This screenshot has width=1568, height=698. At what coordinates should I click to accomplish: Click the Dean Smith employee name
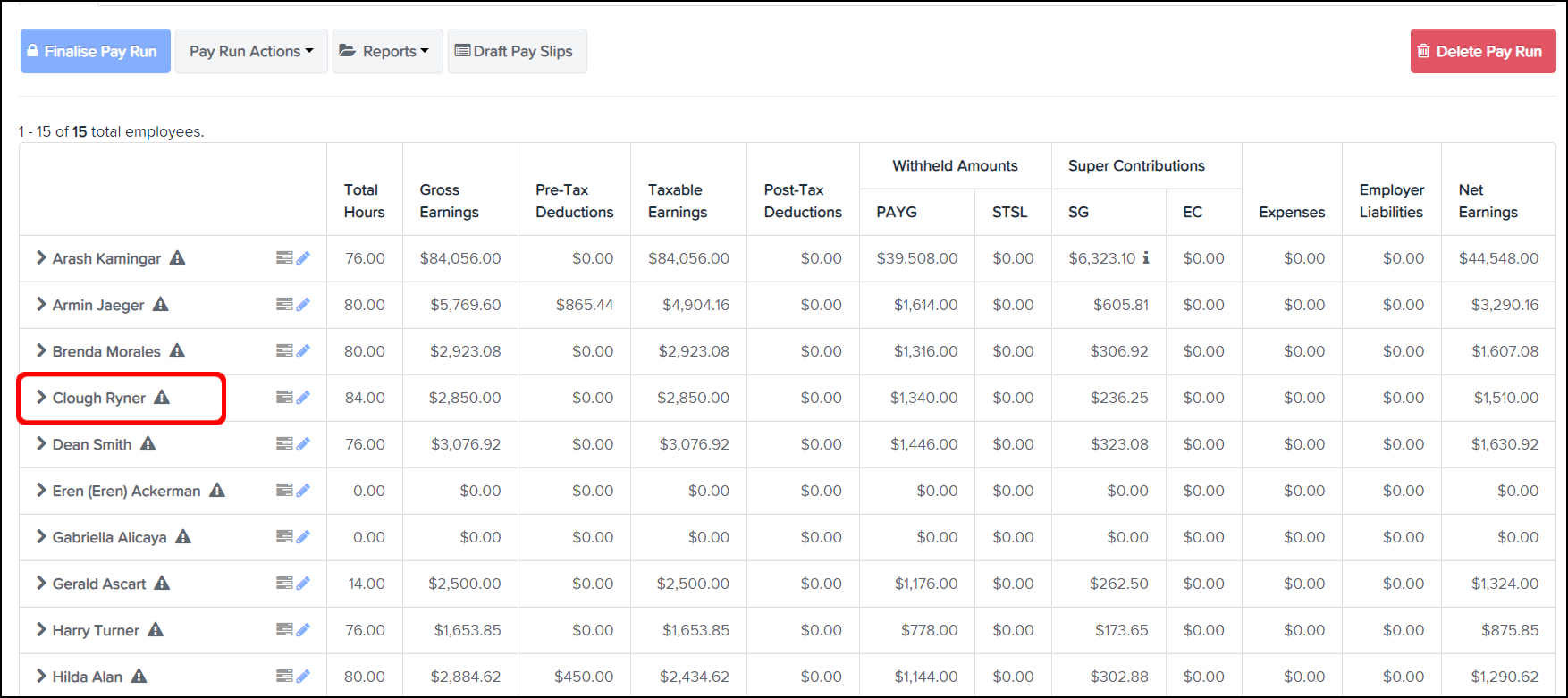tap(92, 444)
